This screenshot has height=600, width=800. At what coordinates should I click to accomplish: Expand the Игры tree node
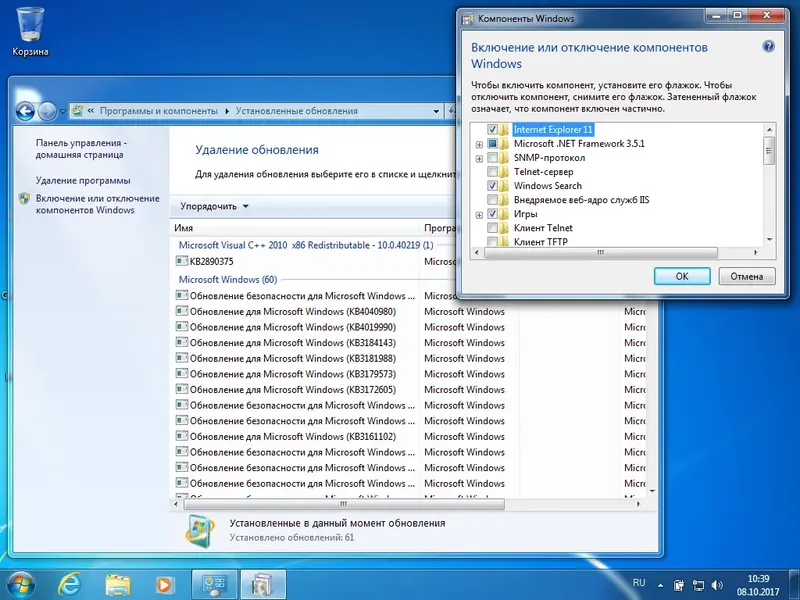(x=479, y=215)
